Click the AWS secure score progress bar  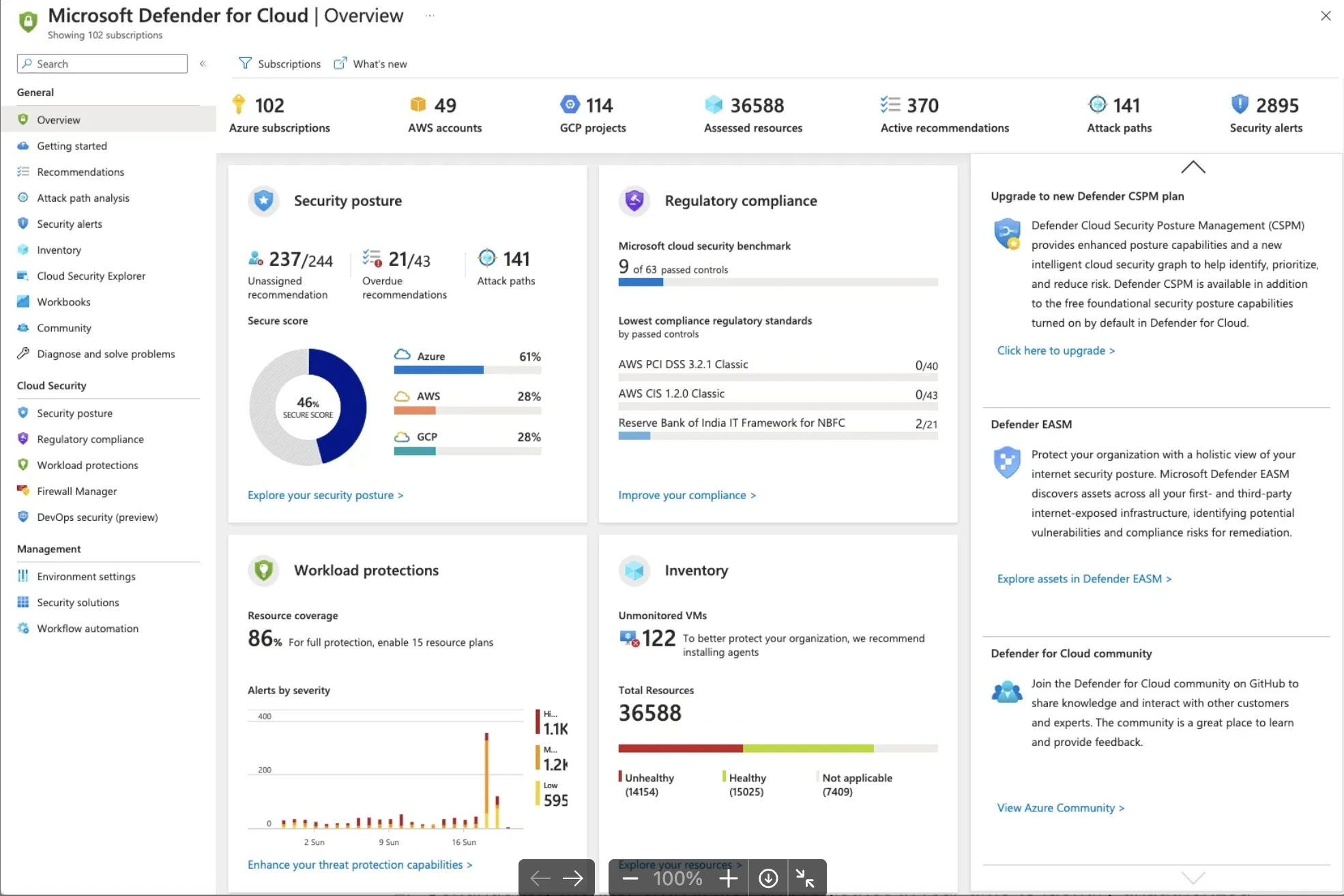click(467, 410)
